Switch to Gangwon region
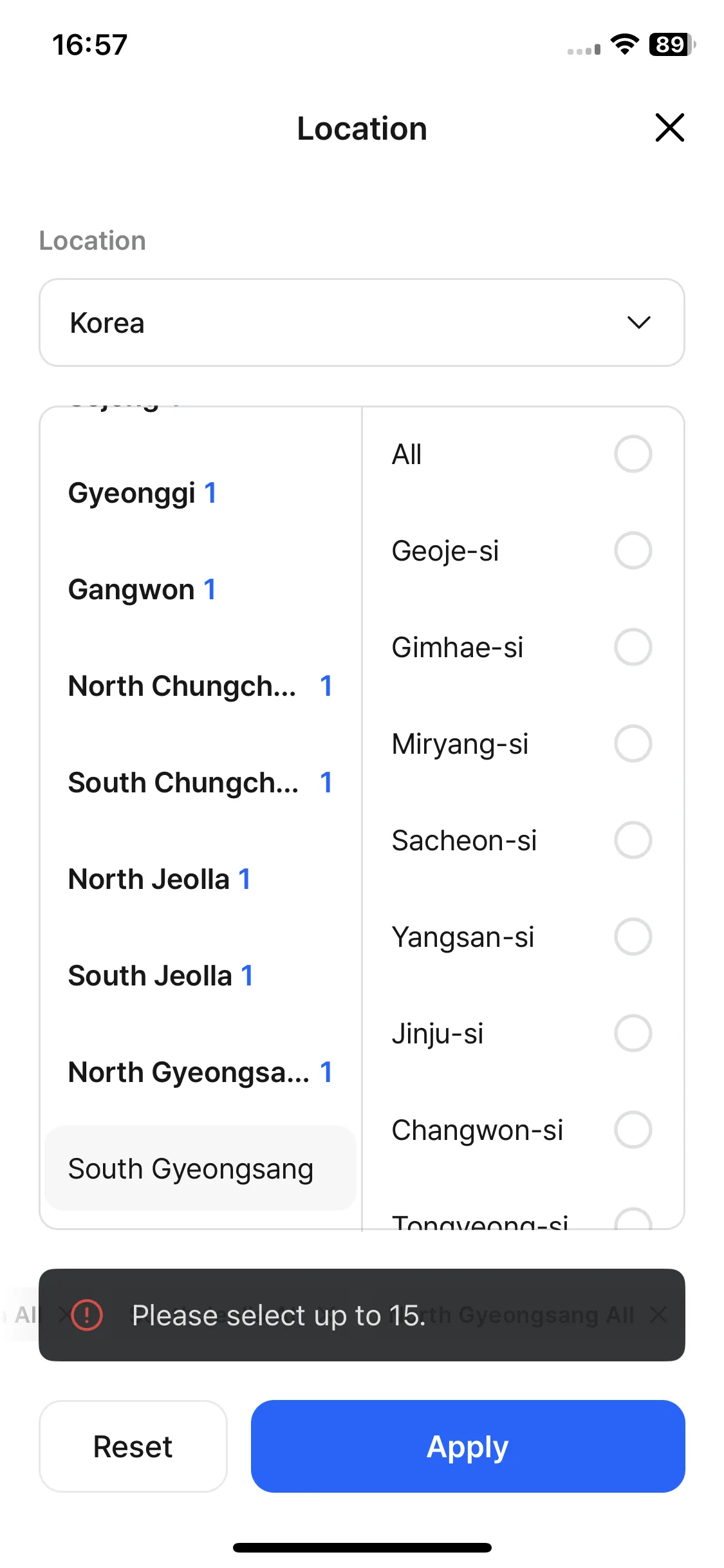 200,590
